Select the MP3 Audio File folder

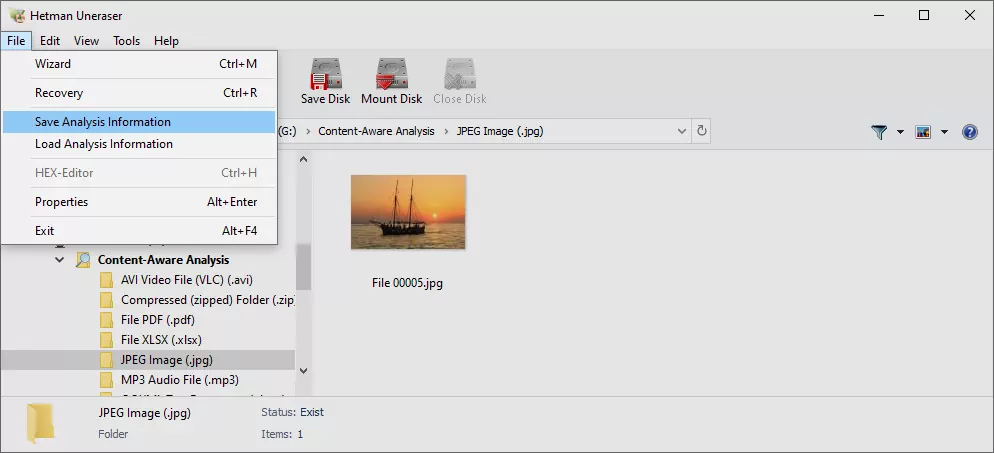179,380
